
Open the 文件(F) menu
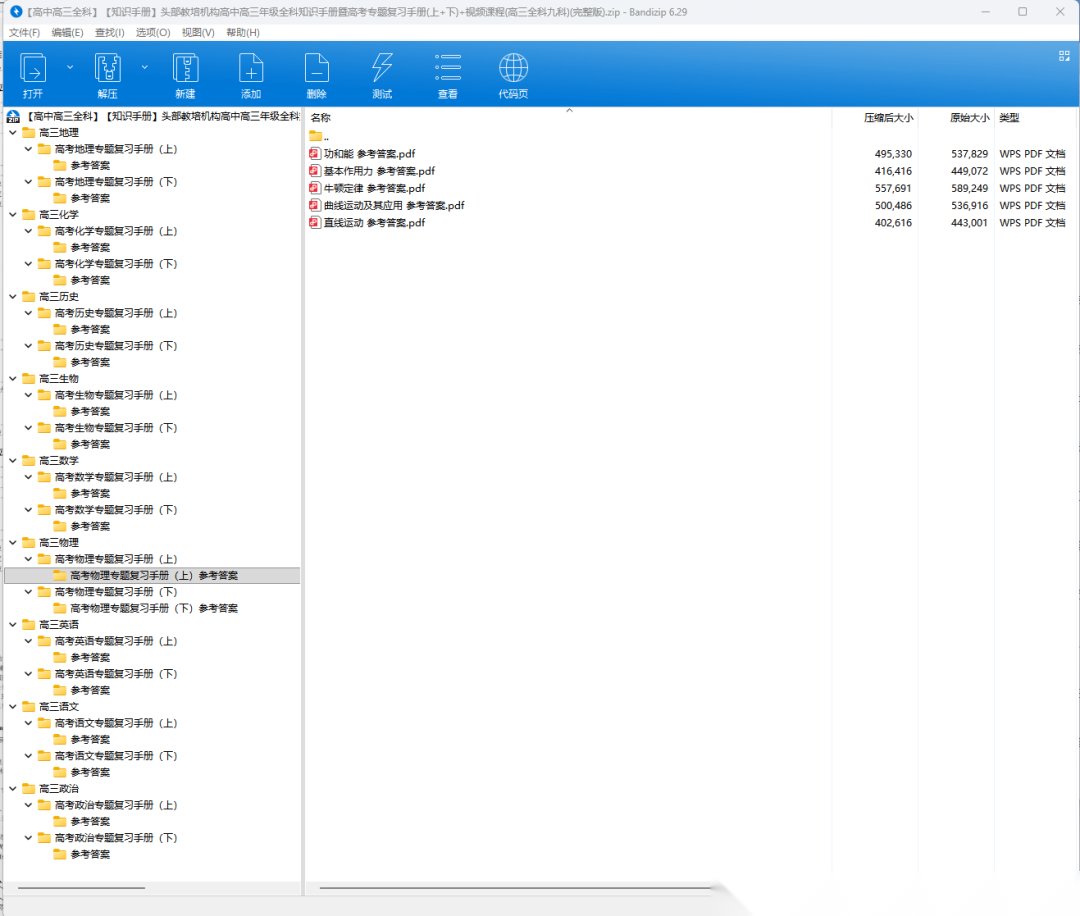25,32
